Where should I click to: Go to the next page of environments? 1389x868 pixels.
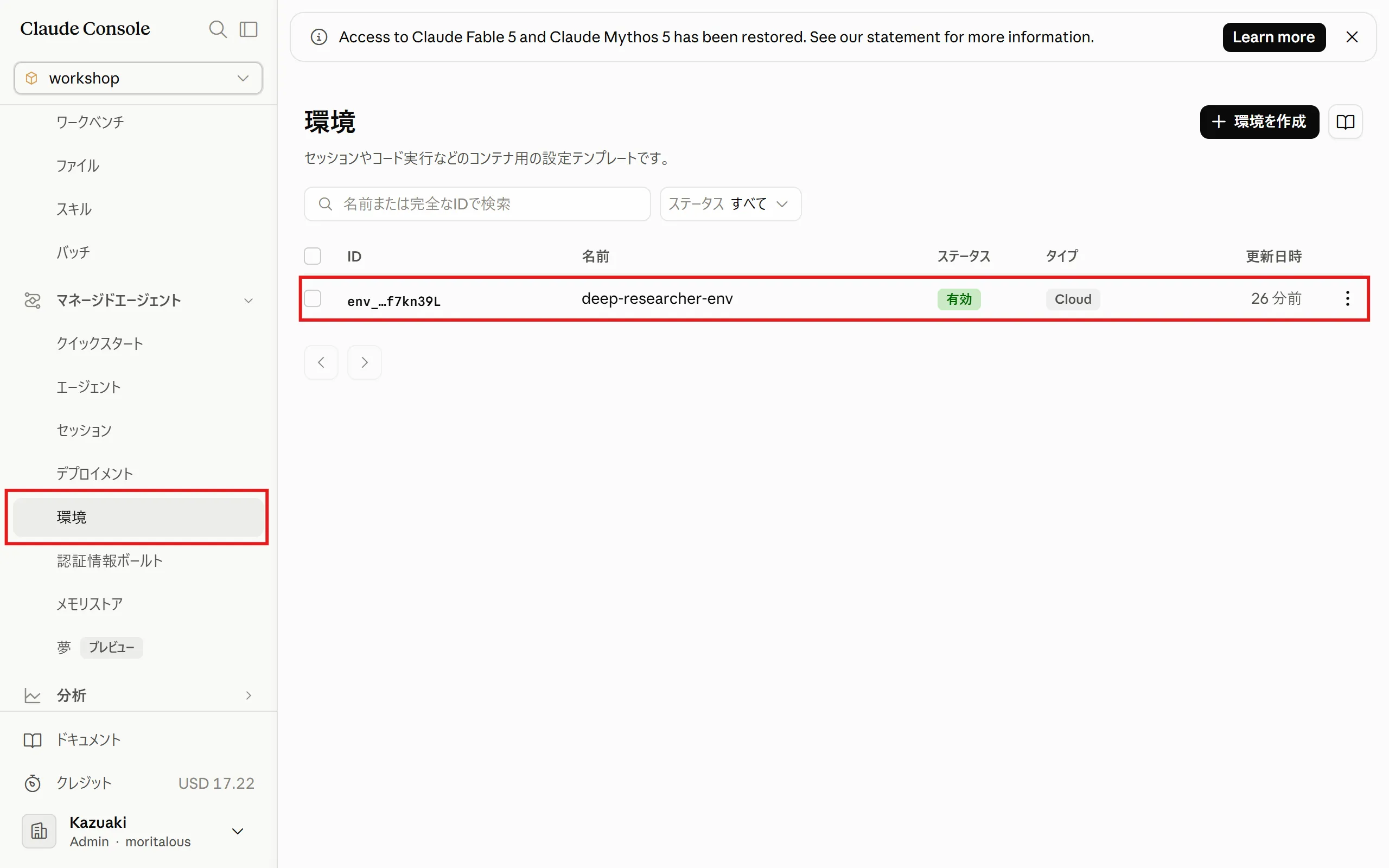[365, 362]
